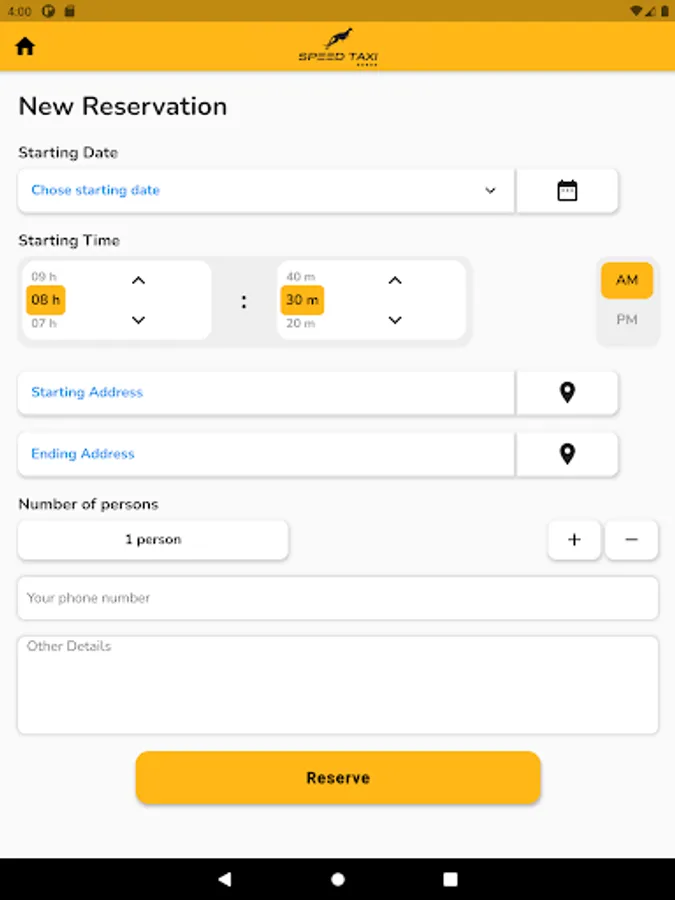Remove a person with minus button
The width and height of the screenshot is (675, 900).
click(x=631, y=540)
